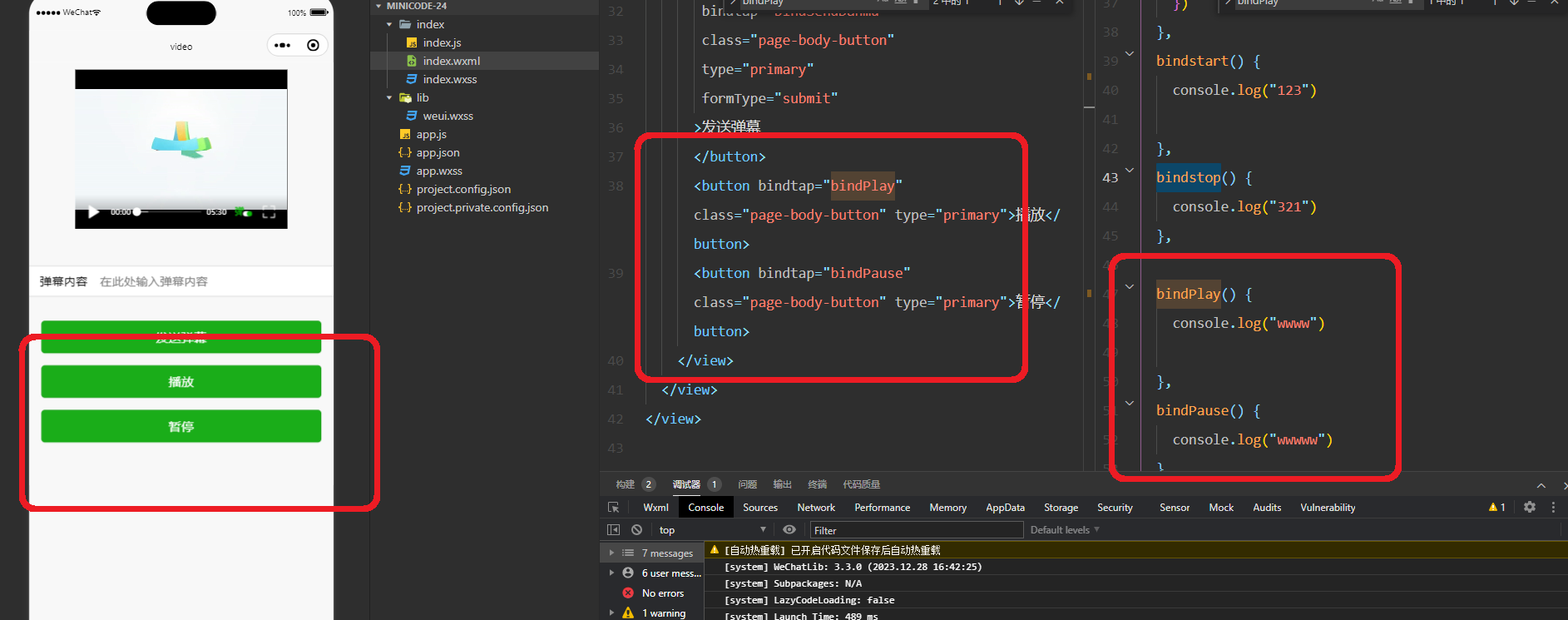Viewport: 1568px width, 620px height.
Task: Switch to the Sources tab
Action: tap(760, 508)
